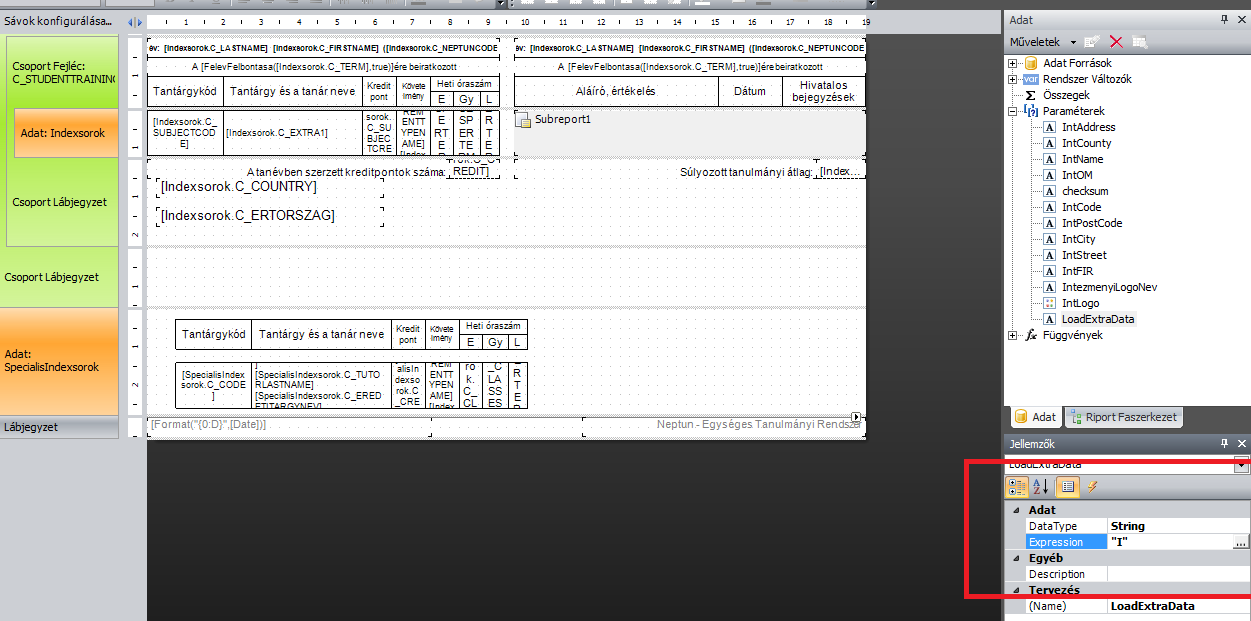
Task: Select the [Indexsorok.C_COUNTRY] field
Action: click(269, 187)
